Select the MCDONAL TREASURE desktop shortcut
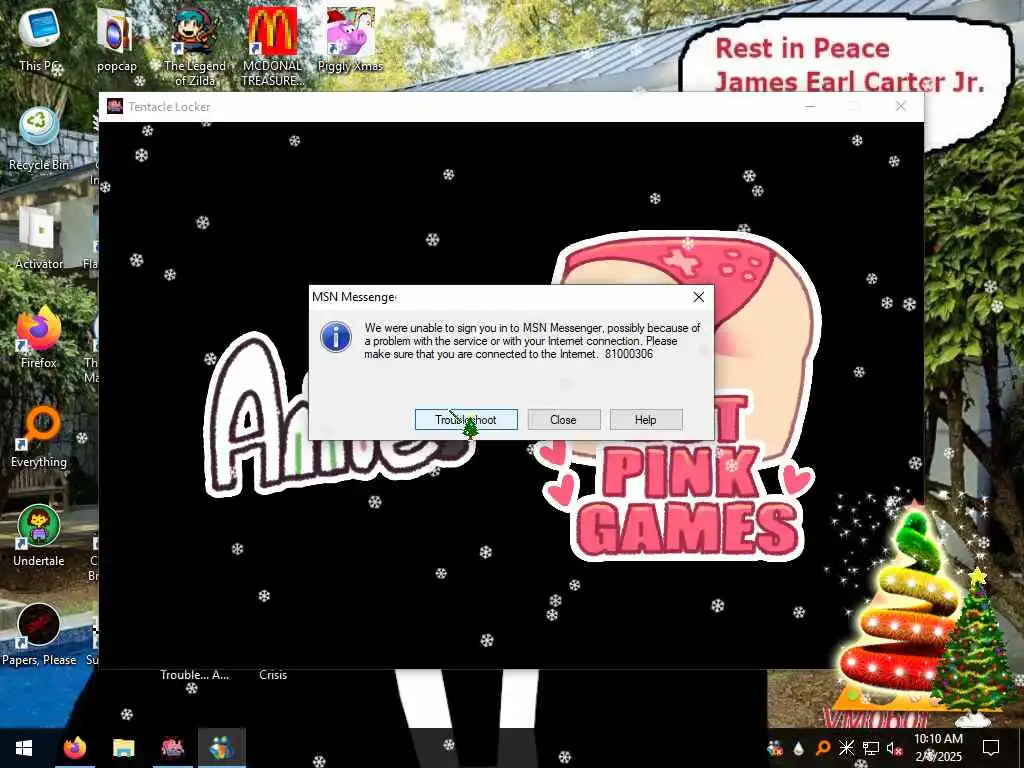This screenshot has width=1024, height=768. point(272,46)
